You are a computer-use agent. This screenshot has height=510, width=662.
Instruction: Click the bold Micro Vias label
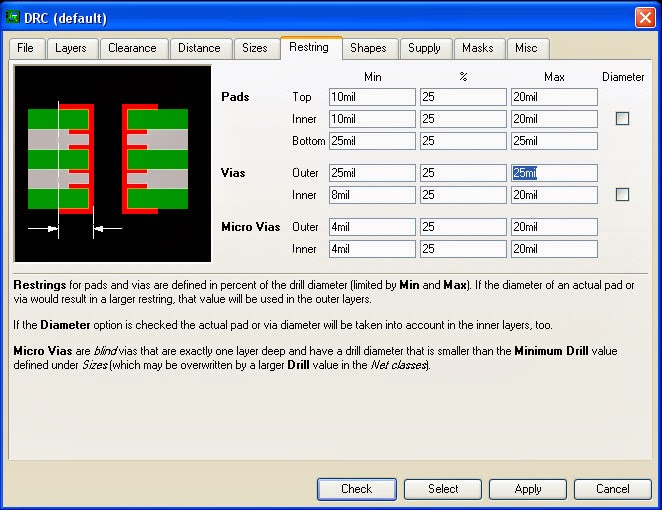(251, 227)
